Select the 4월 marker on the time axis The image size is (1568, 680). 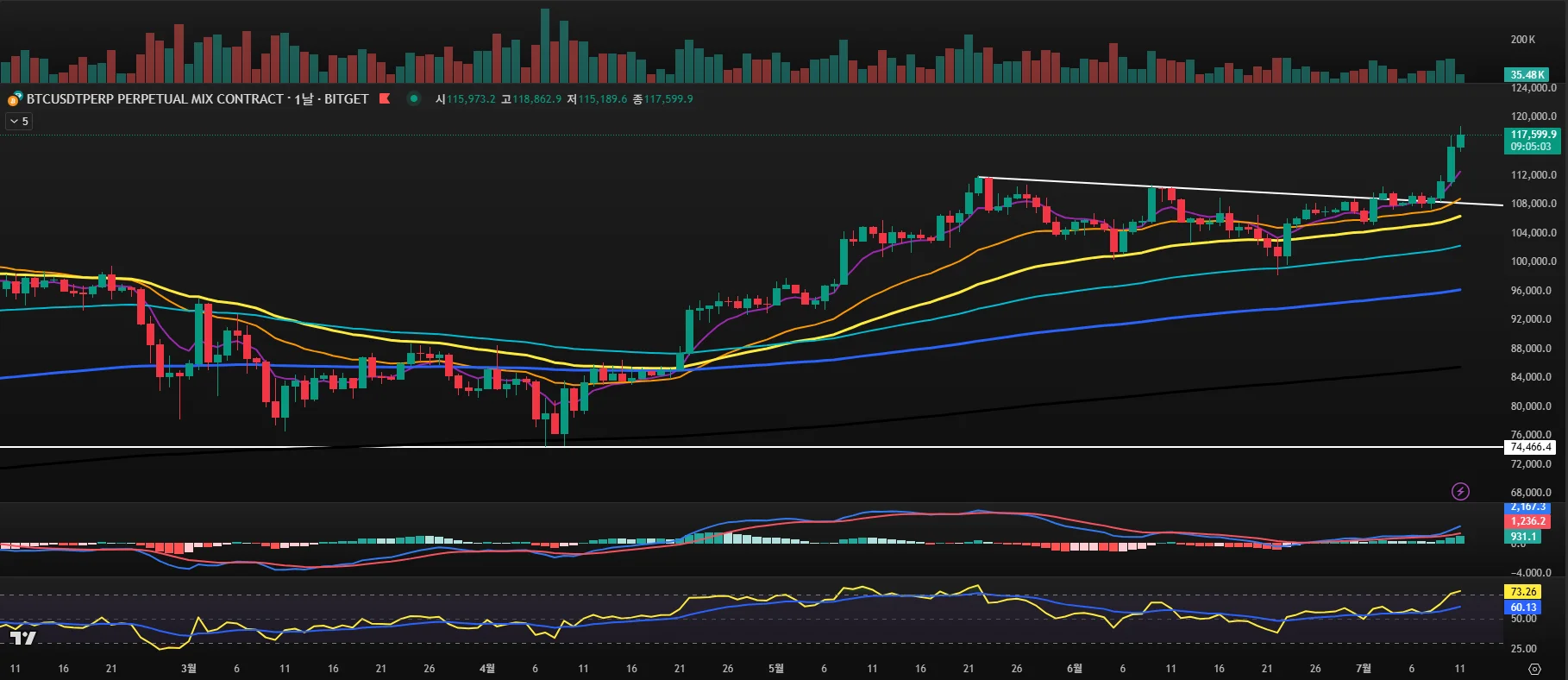487,669
